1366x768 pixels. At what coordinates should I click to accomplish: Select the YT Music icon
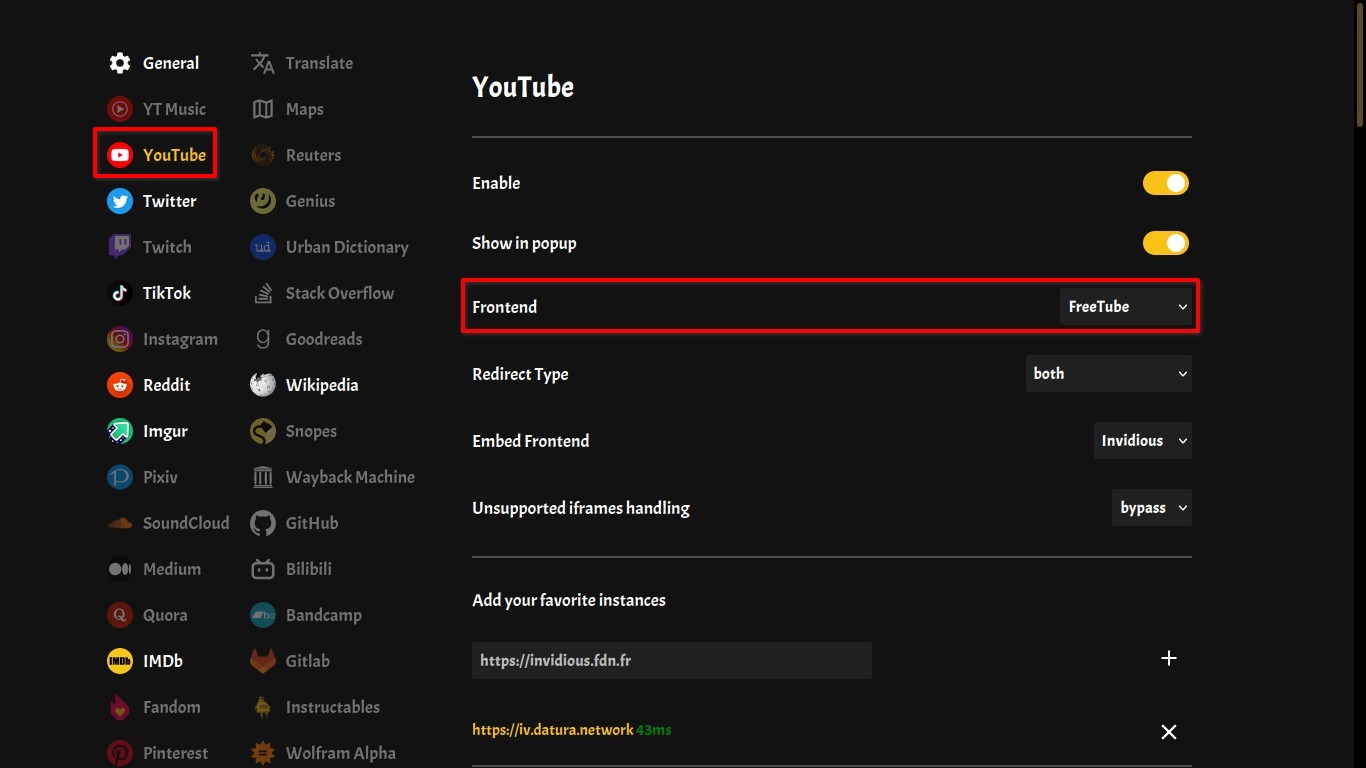pos(120,109)
